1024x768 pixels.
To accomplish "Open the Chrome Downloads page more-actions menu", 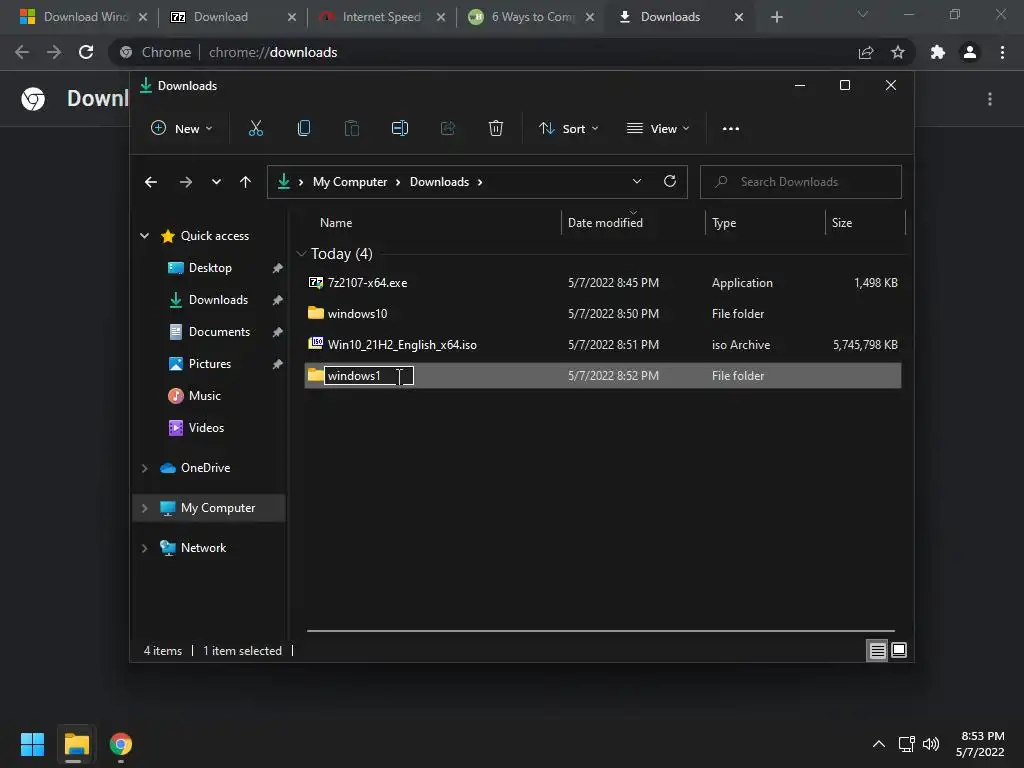I will click(990, 99).
